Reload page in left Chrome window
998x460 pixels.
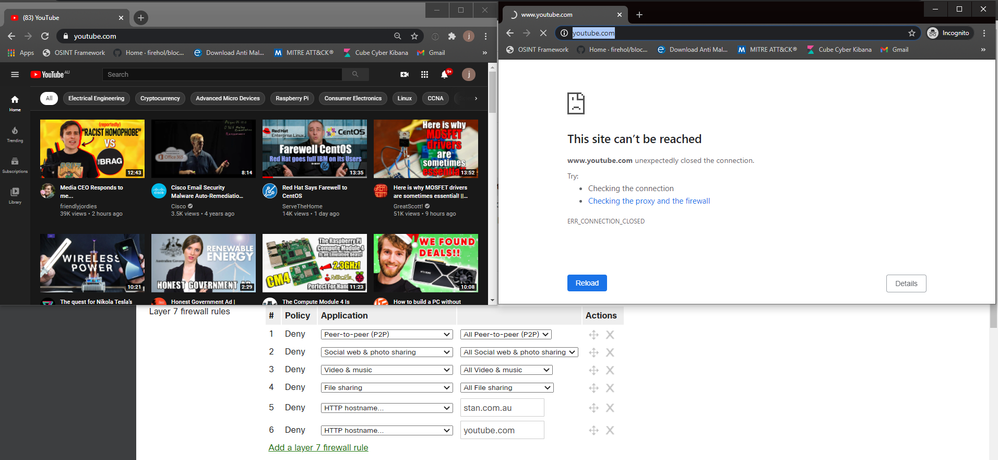coord(45,36)
